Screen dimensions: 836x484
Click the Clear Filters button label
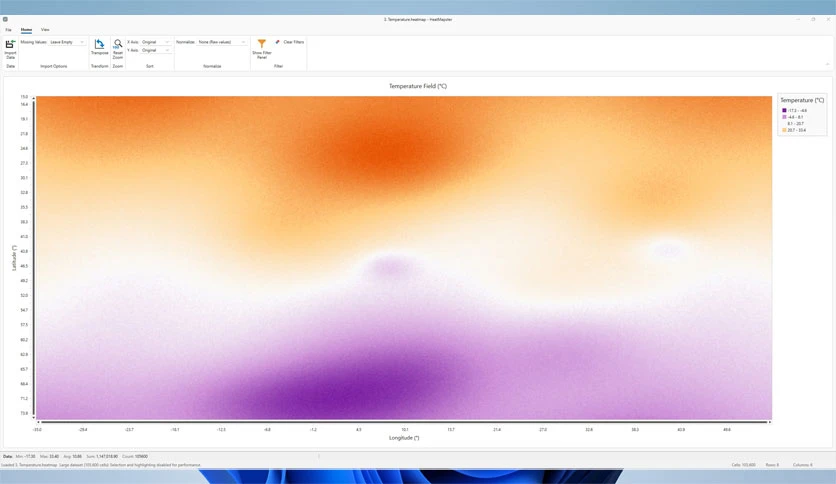(294, 42)
